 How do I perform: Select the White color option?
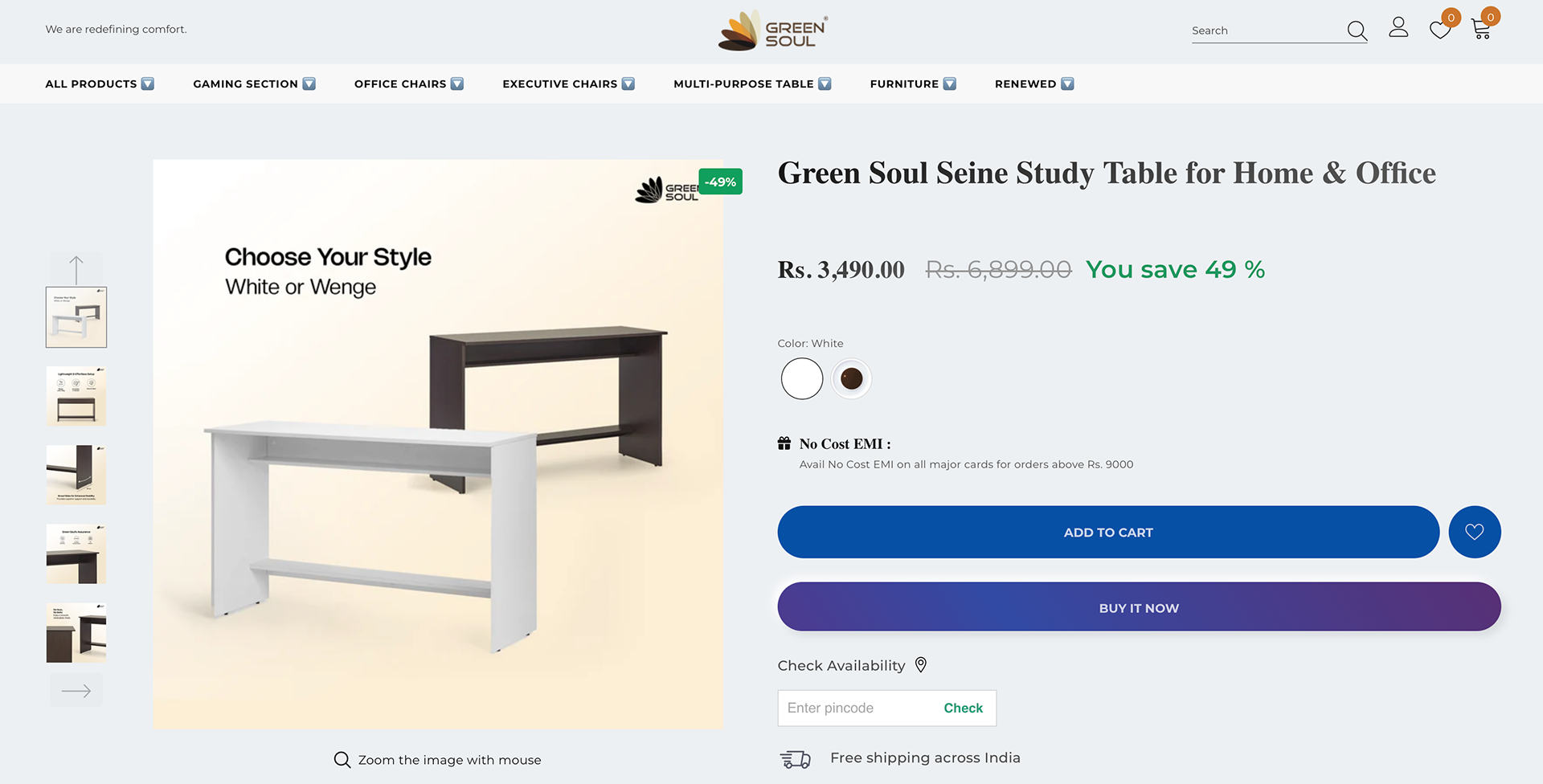pyautogui.click(x=802, y=378)
